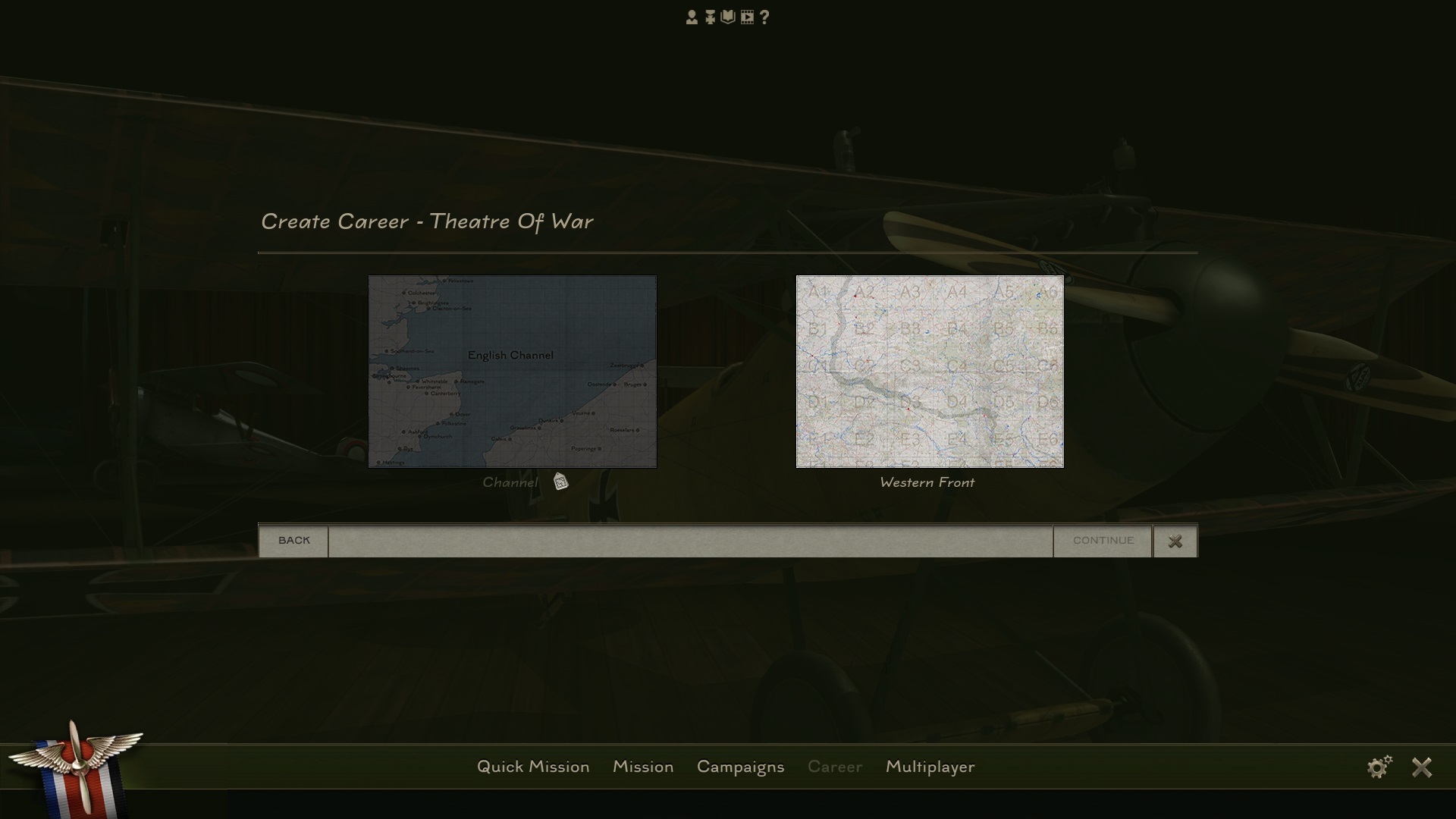Click the question mark help icon
Viewport: 1456px width, 819px height.
(764, 17)
